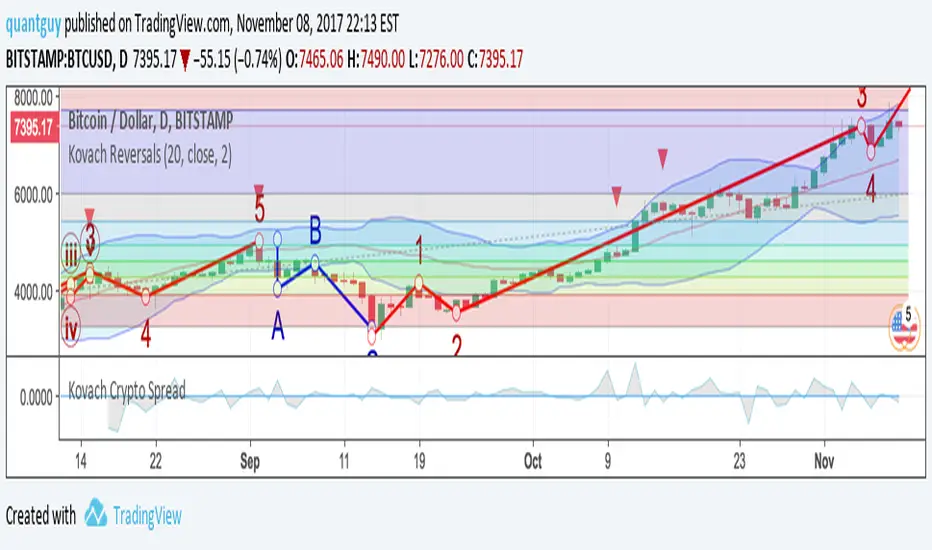Viewport: 932px width, 550px height.
Task: Select the red wave label 2
Action: click(456, 345)
